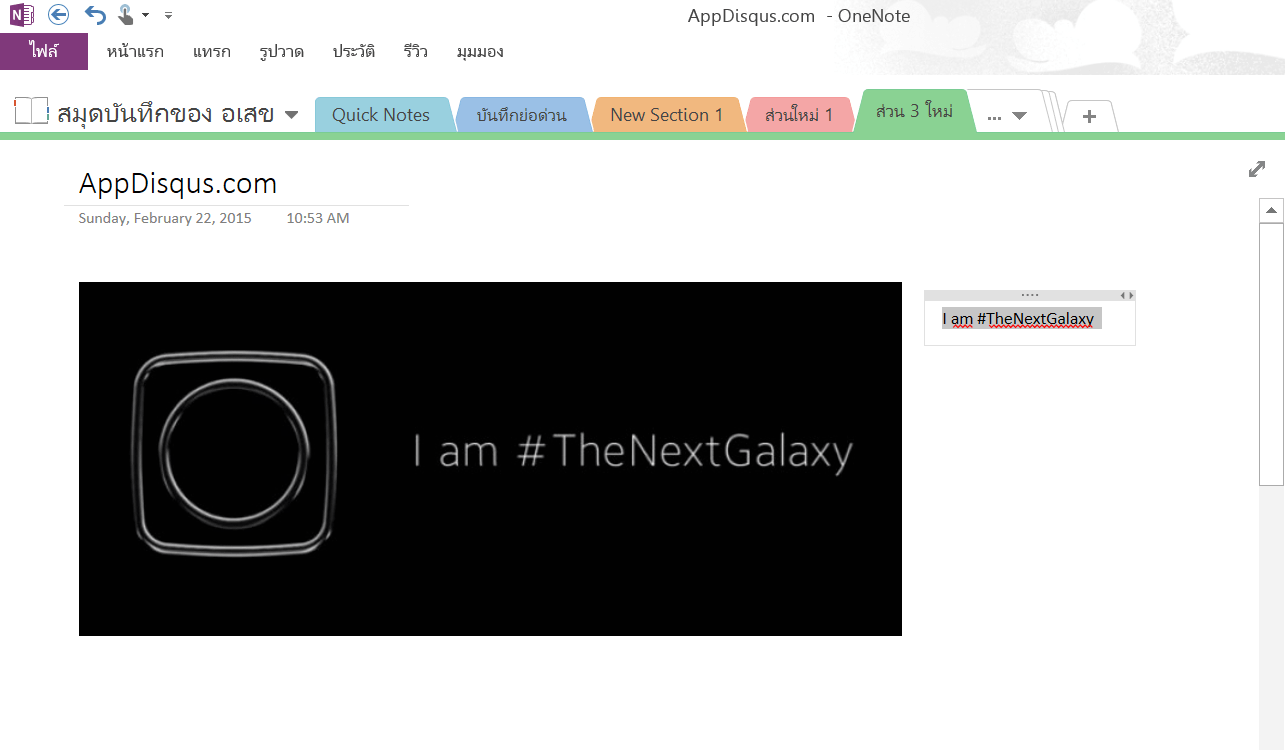Create a new section with plus tab
The width and height of the screenshot is (1285, 750).
click(1090, 116)
